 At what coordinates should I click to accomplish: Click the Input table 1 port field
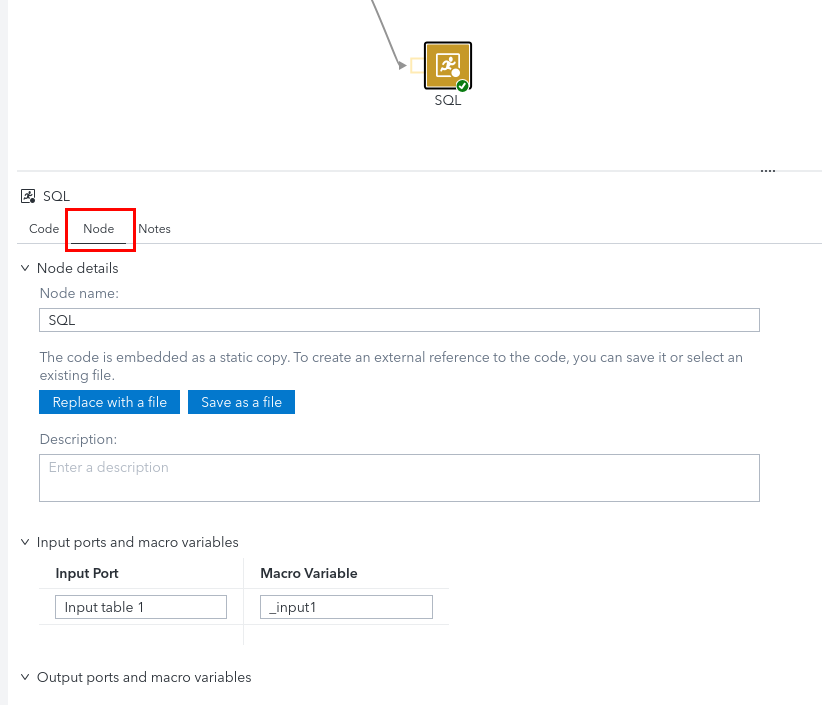tap(141, 607)
